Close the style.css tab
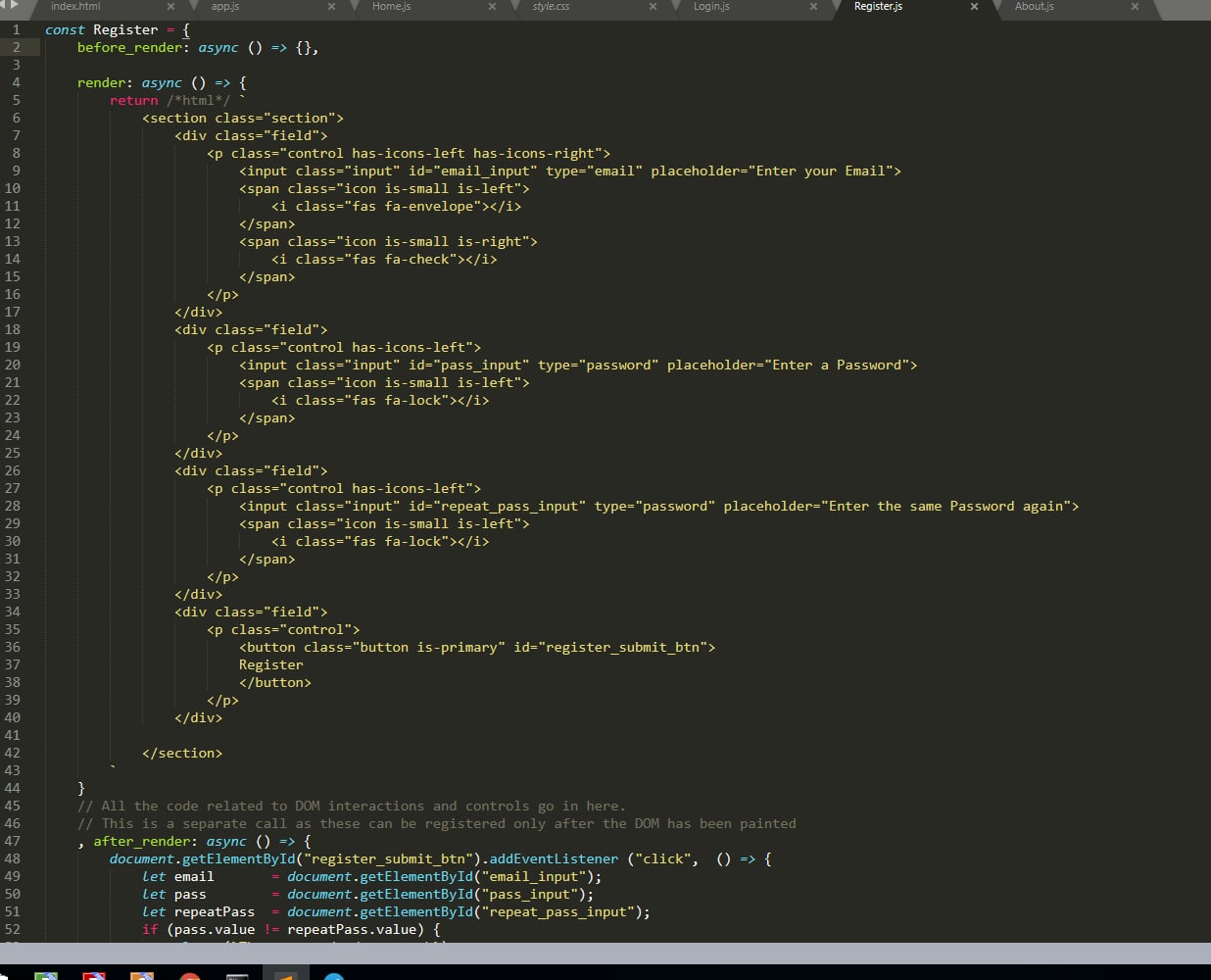This screenshot has height=980, width=1211. pos(653,7)
